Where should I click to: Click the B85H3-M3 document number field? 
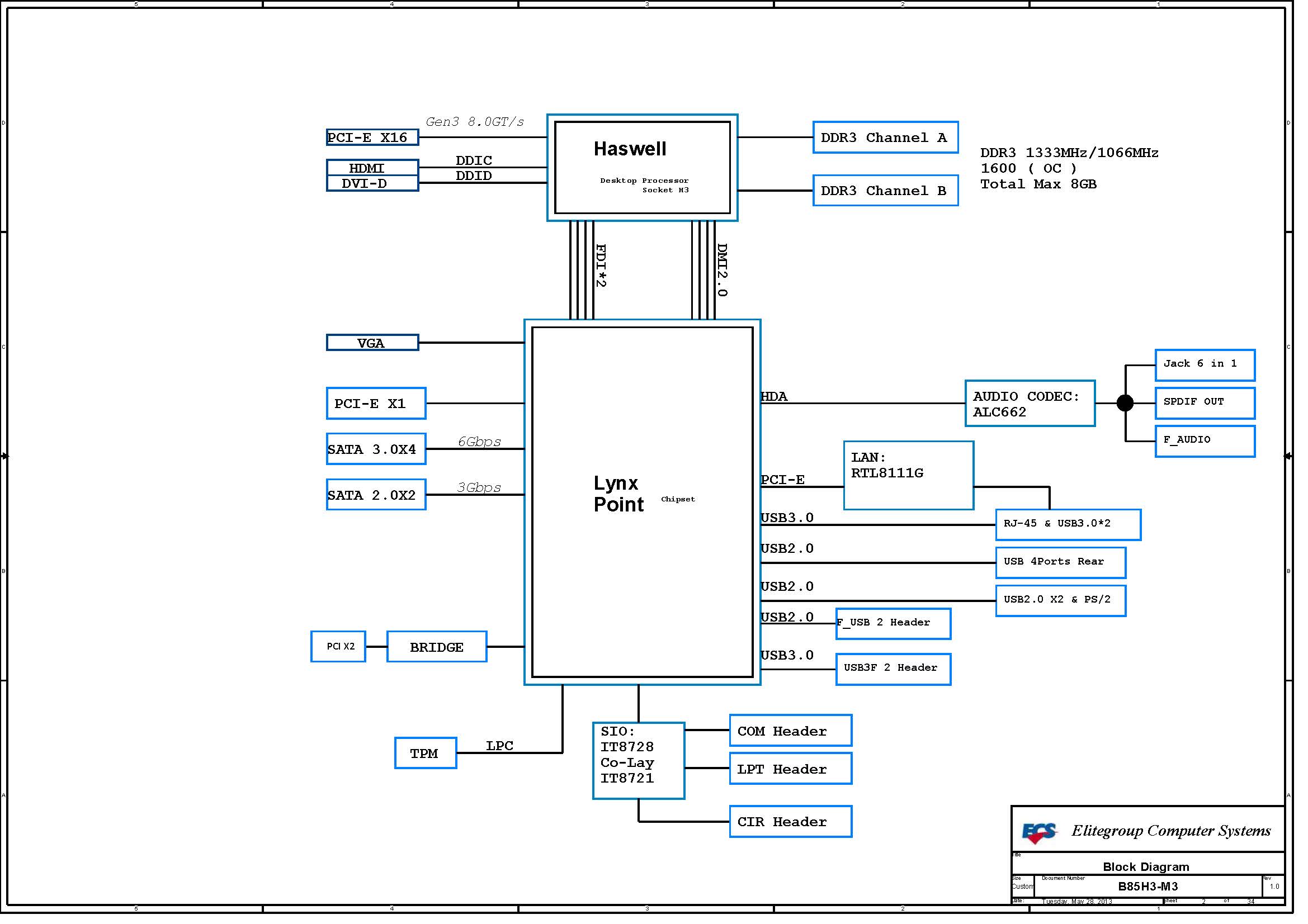pyautogui.click(x=1148, y=887)
